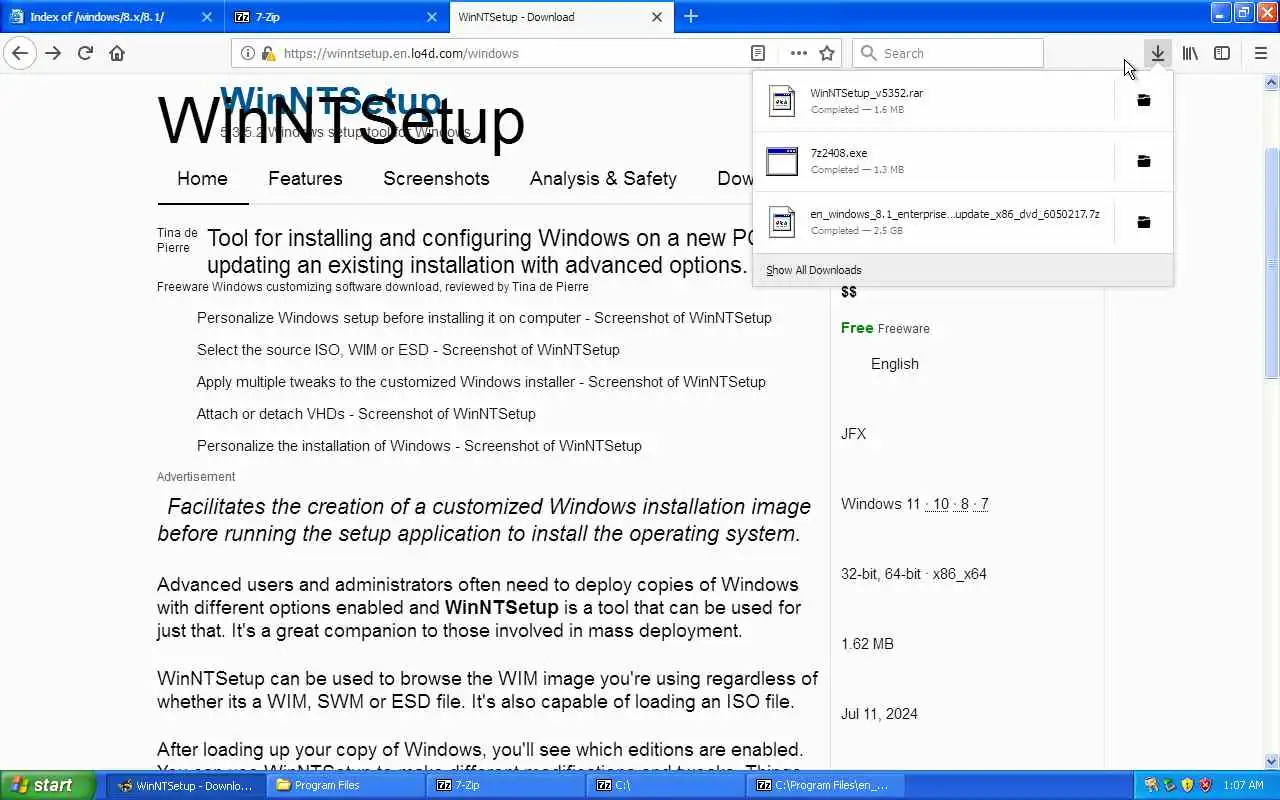The height and width of the screenshot is (800, 1280).
Task: Switch to WinNTSetup - Download taskbar window
Action: coord(186,785)
